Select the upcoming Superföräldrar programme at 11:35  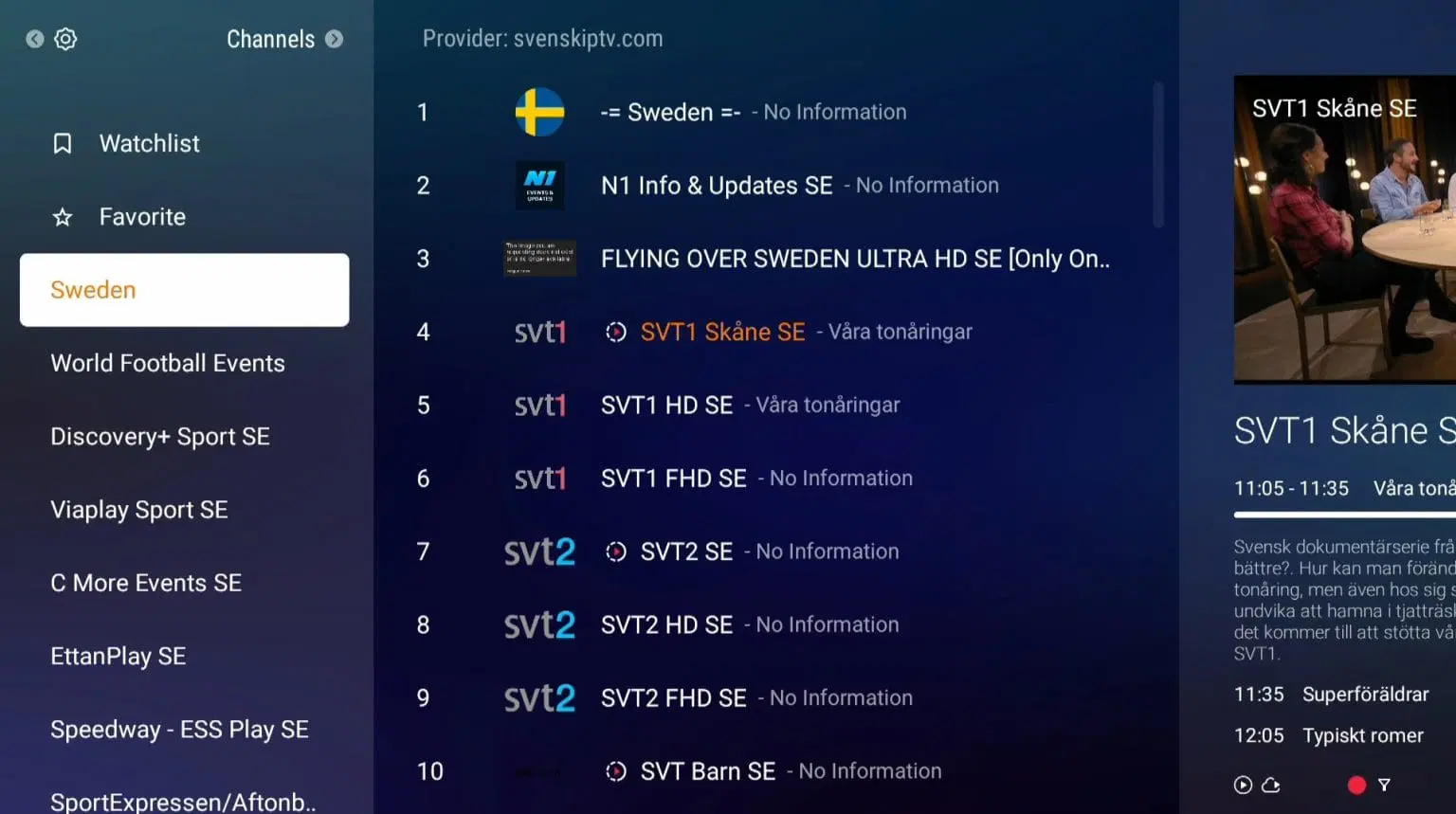[1331, 695]
